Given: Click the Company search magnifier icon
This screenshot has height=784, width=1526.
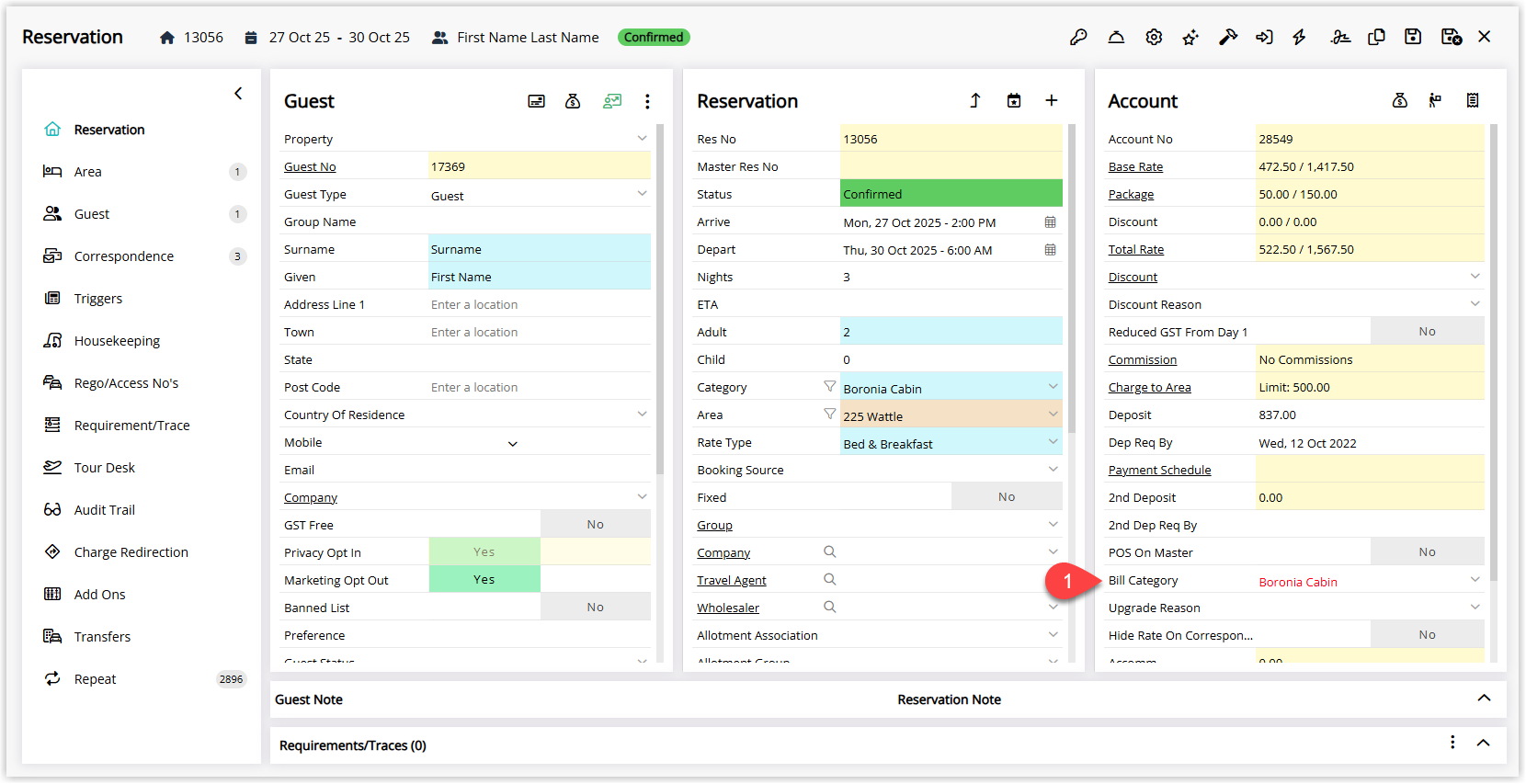Looking at the screenshot, I should coord(830,551).
